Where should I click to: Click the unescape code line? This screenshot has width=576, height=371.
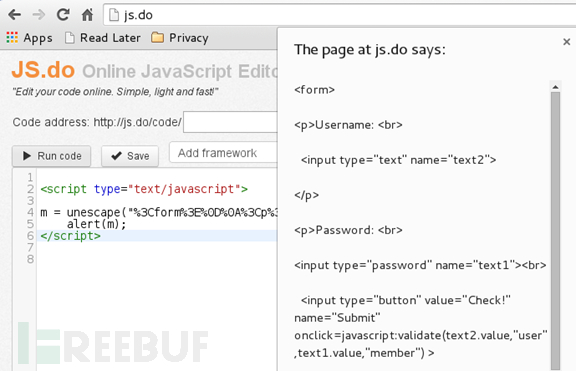pyautogui.click(x=159, y=212)
